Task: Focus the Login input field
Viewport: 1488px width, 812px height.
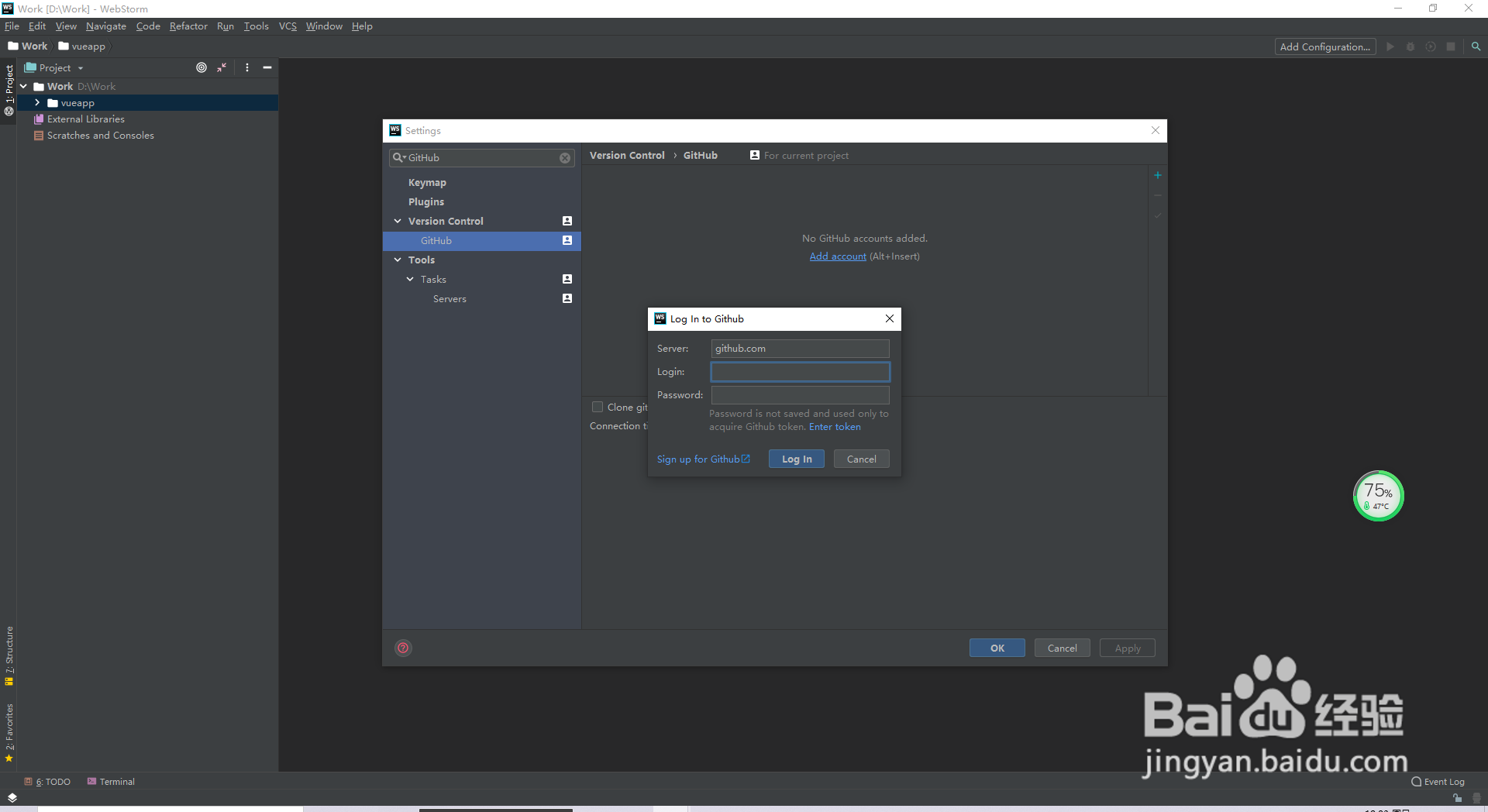Action: click(x=800, y=372)
